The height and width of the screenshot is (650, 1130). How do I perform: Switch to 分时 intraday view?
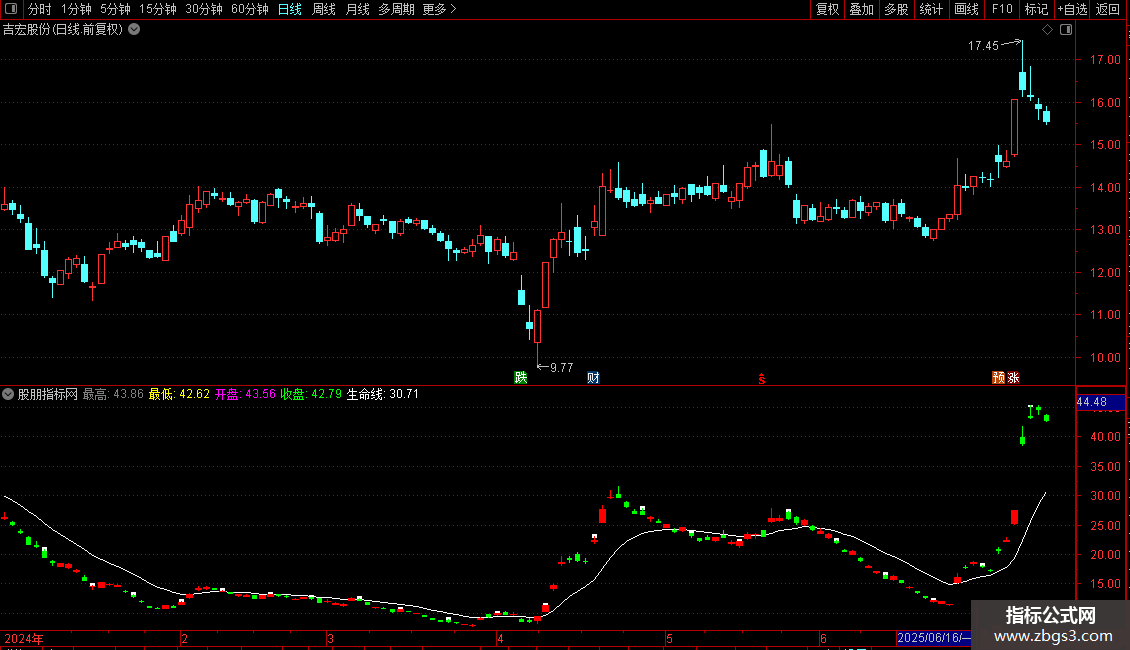(x=40, y=9)
